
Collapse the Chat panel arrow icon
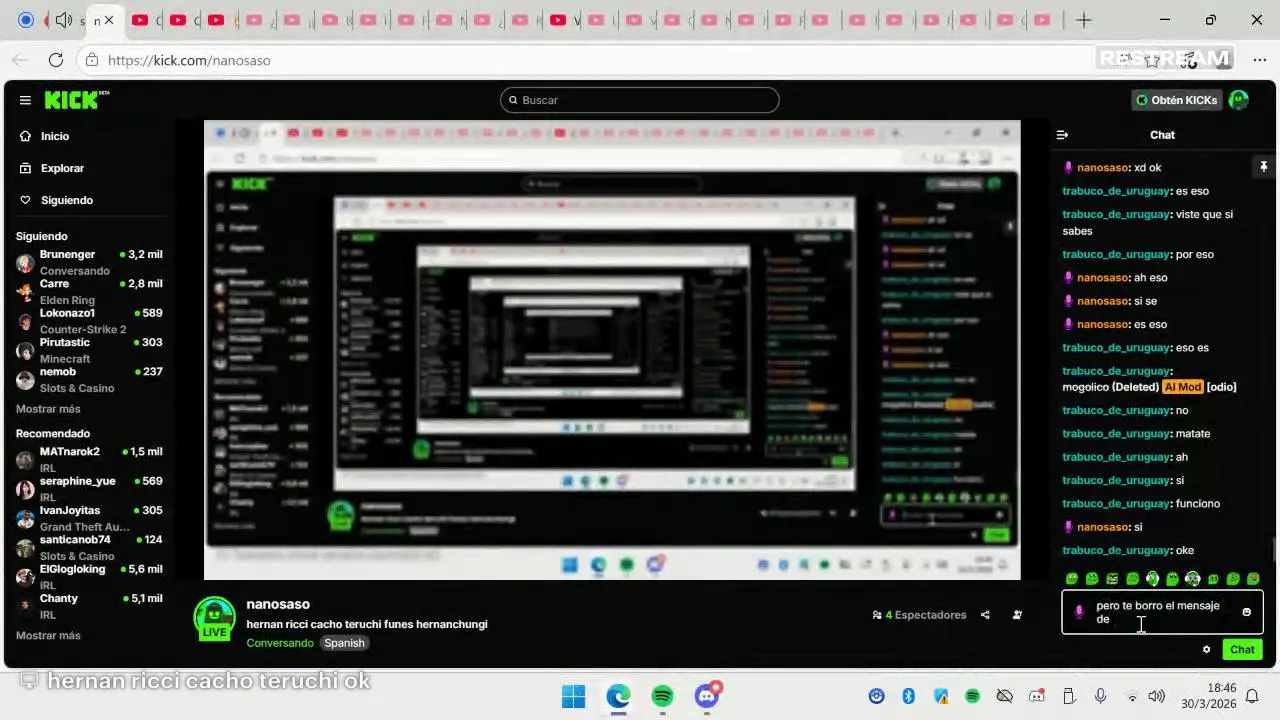[x=1062, y=135]
